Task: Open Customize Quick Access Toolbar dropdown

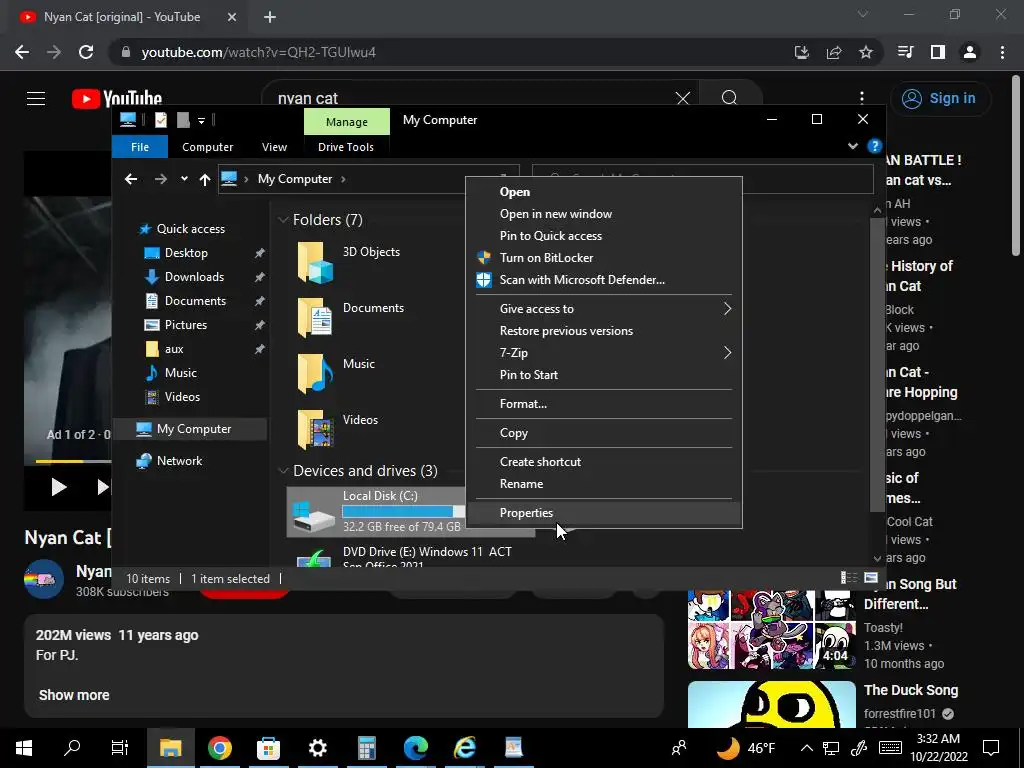Action: point(201,121)
